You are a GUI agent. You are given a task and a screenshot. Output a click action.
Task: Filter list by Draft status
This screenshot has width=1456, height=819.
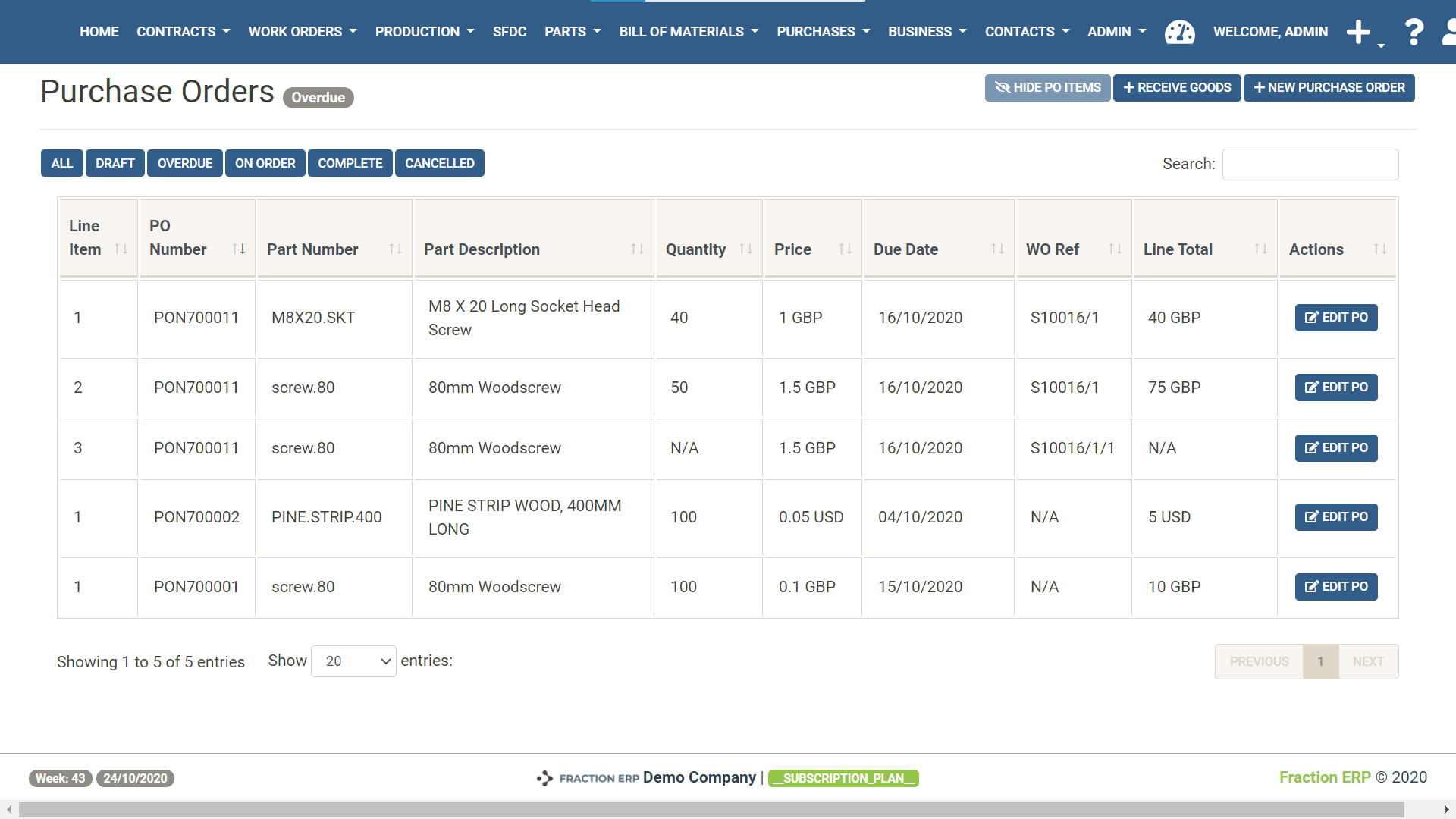(115, 163)
